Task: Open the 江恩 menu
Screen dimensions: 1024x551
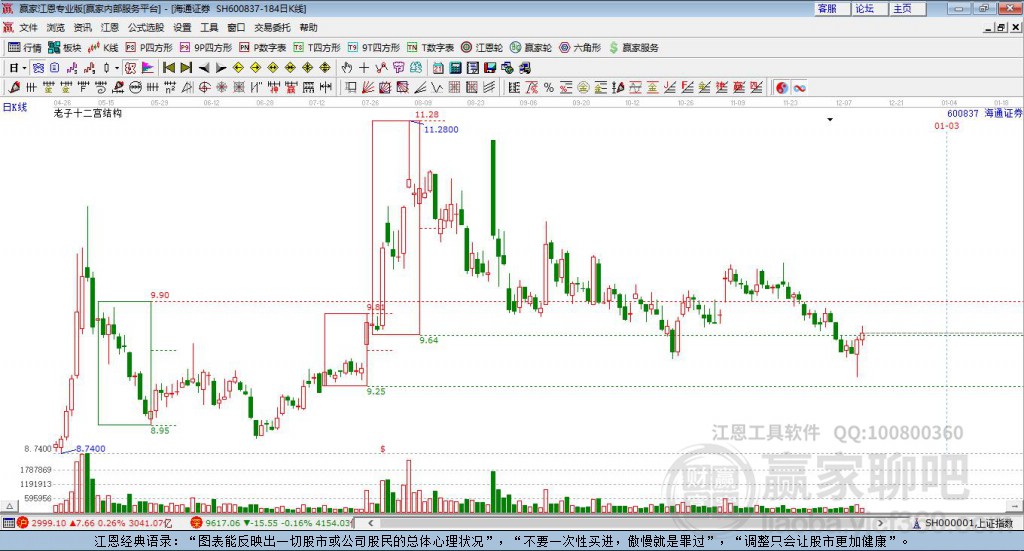Action: coord(110,27)
